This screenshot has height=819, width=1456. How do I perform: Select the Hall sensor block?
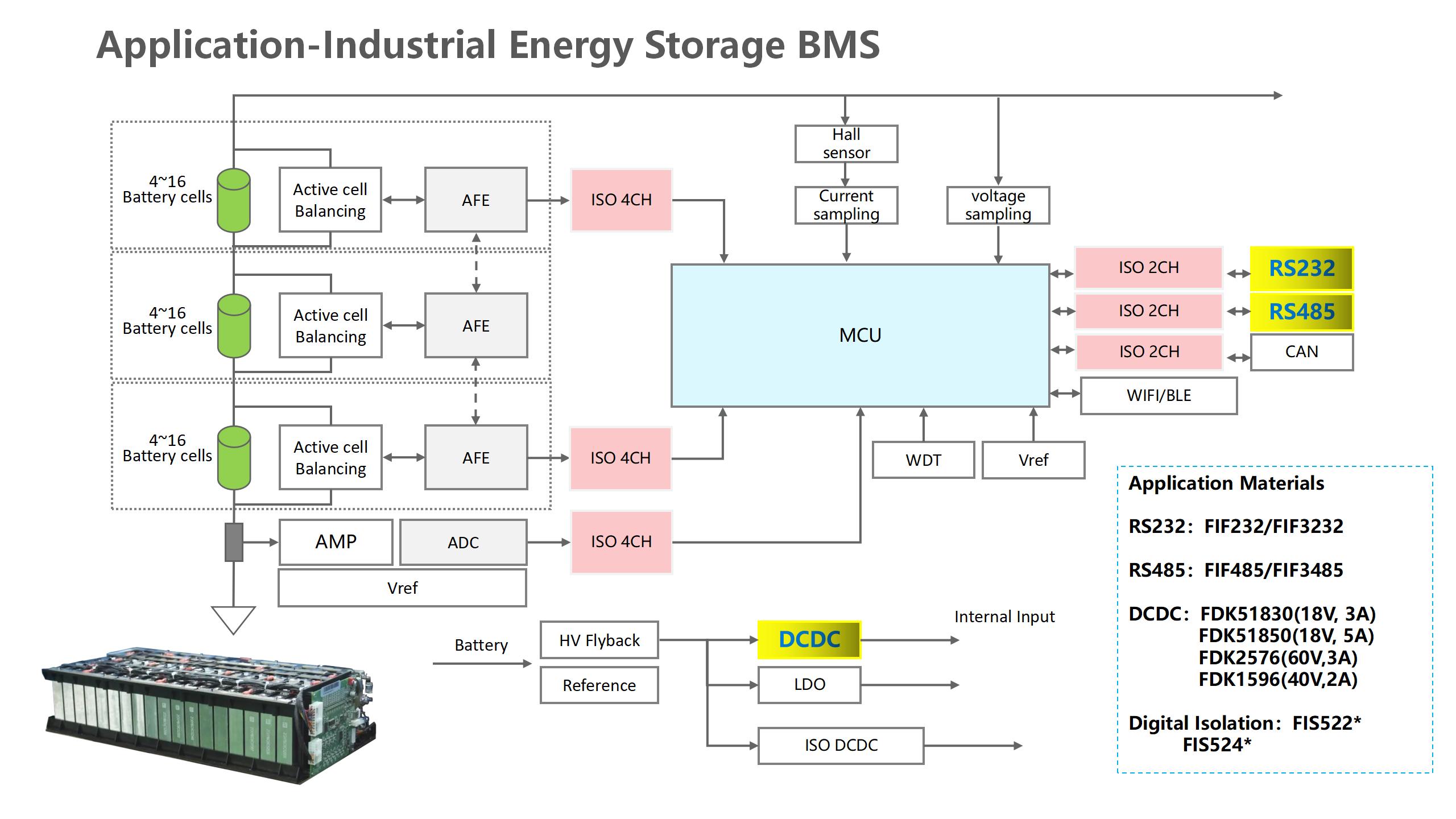[x=846, y=144]
